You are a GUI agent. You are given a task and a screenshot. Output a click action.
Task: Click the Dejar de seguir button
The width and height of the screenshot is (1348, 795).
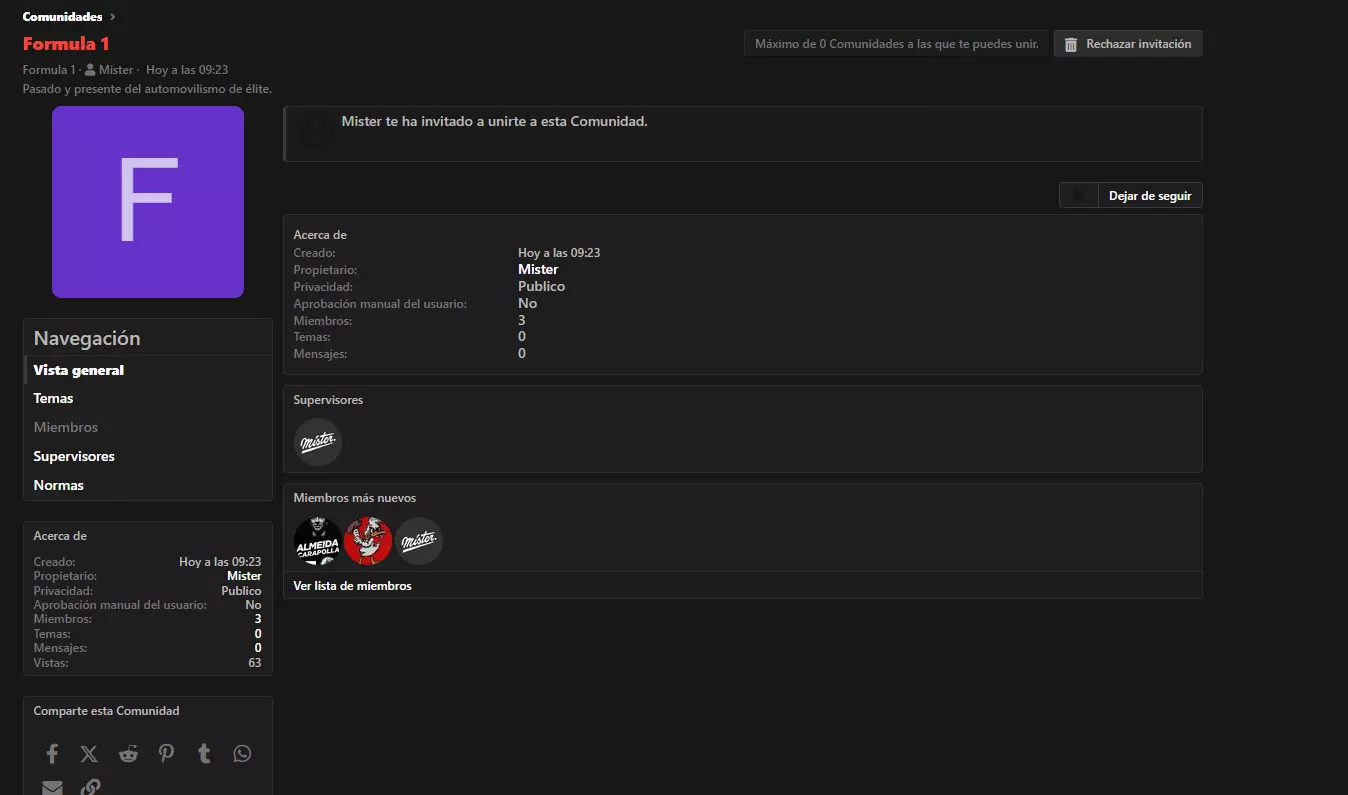point(1150,196)
